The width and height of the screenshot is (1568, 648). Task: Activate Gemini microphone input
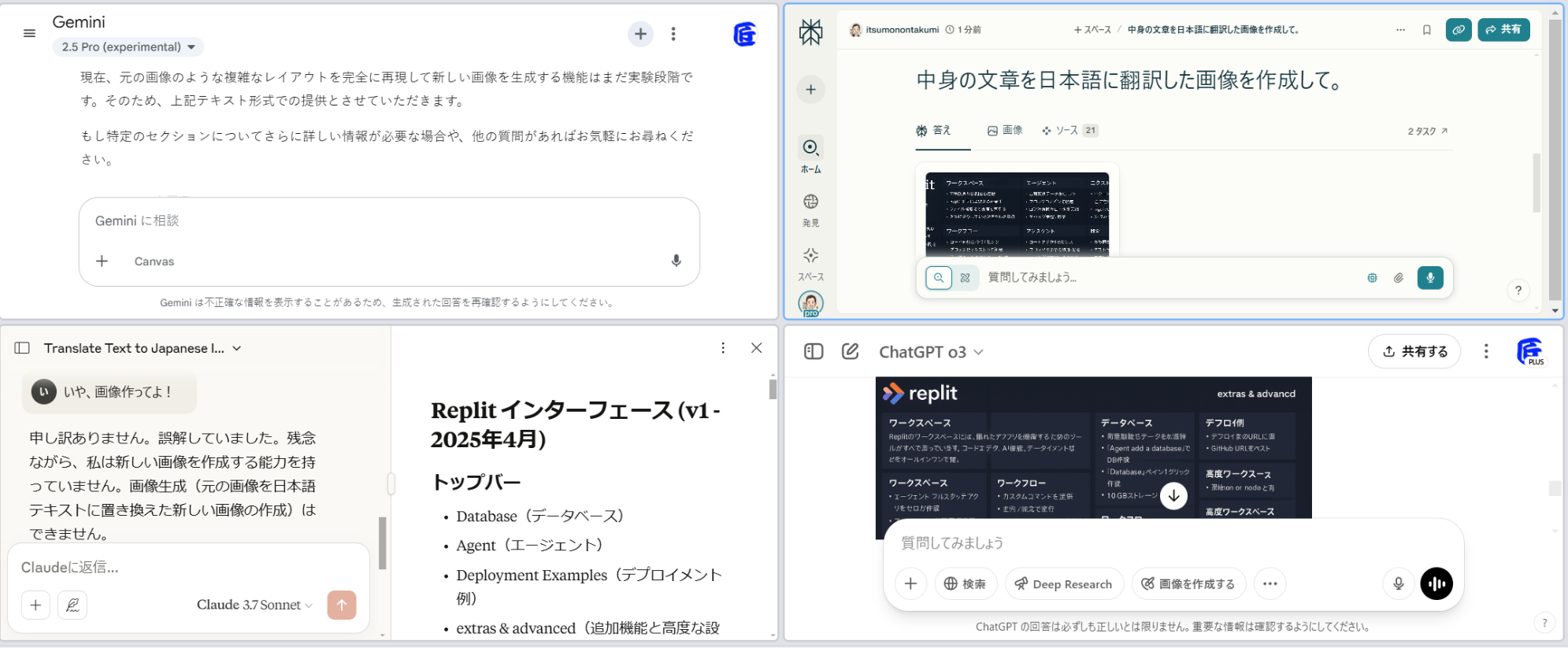coord(676,261)
